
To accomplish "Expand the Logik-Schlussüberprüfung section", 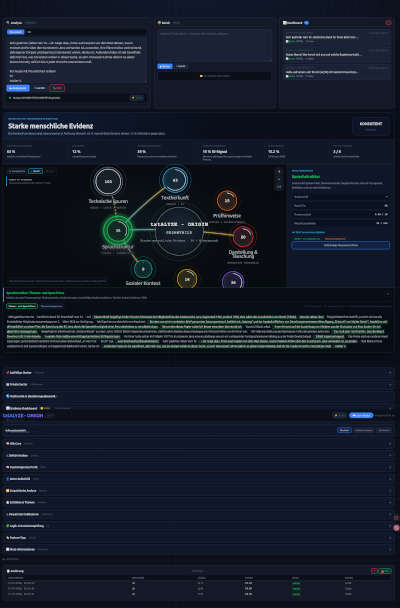I will click(x=198, y=526).
